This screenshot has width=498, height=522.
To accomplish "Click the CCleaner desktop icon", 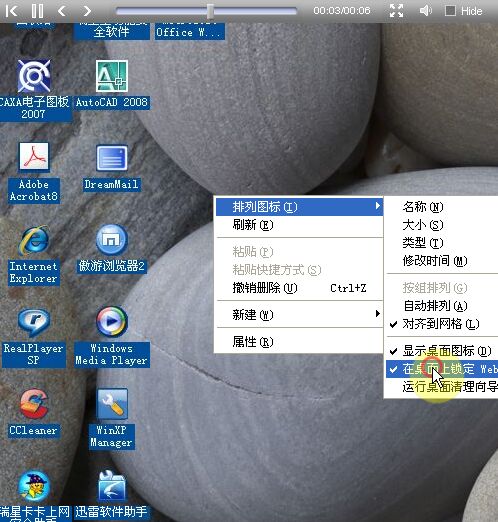I will 34,404.
